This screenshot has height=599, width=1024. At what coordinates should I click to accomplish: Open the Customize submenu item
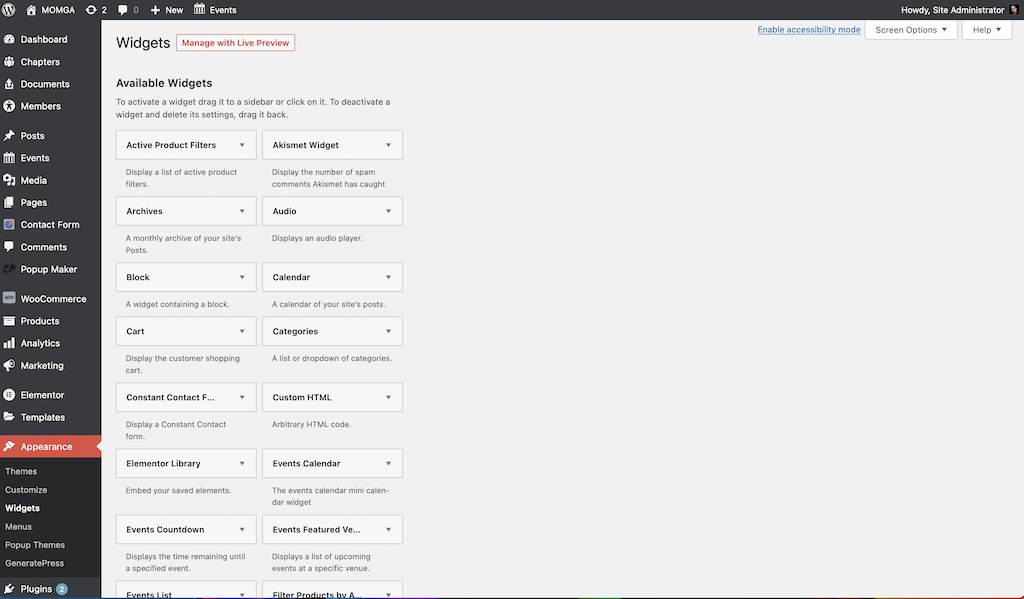[x=26, y=489]
